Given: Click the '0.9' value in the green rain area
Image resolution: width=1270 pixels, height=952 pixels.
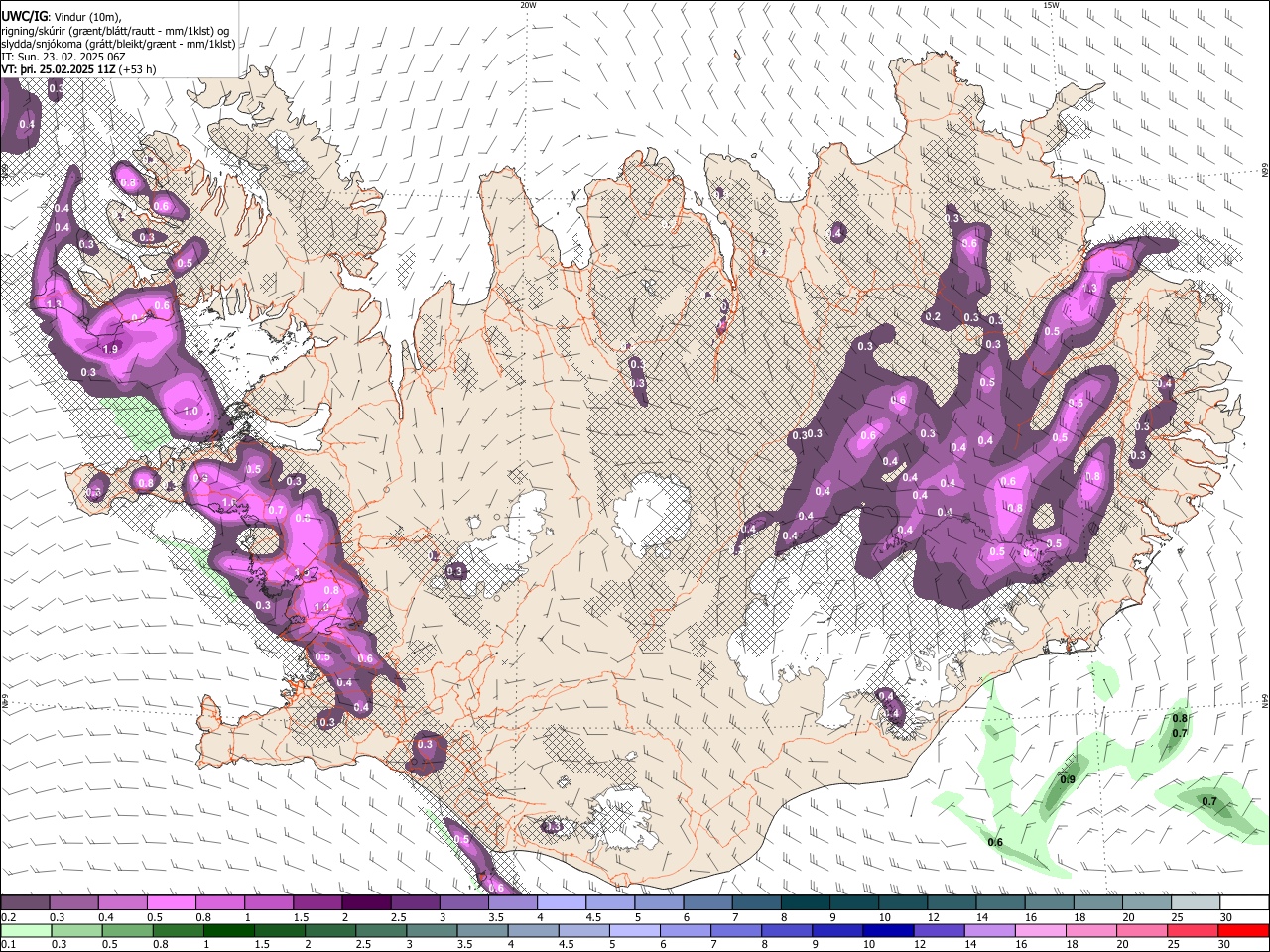Looking at the screenshot, I should click(x=1068, y=780).
